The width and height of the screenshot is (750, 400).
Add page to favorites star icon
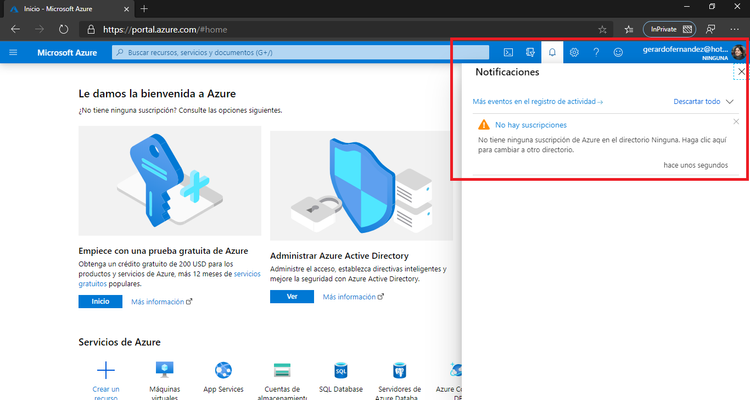tap(602, 30)
